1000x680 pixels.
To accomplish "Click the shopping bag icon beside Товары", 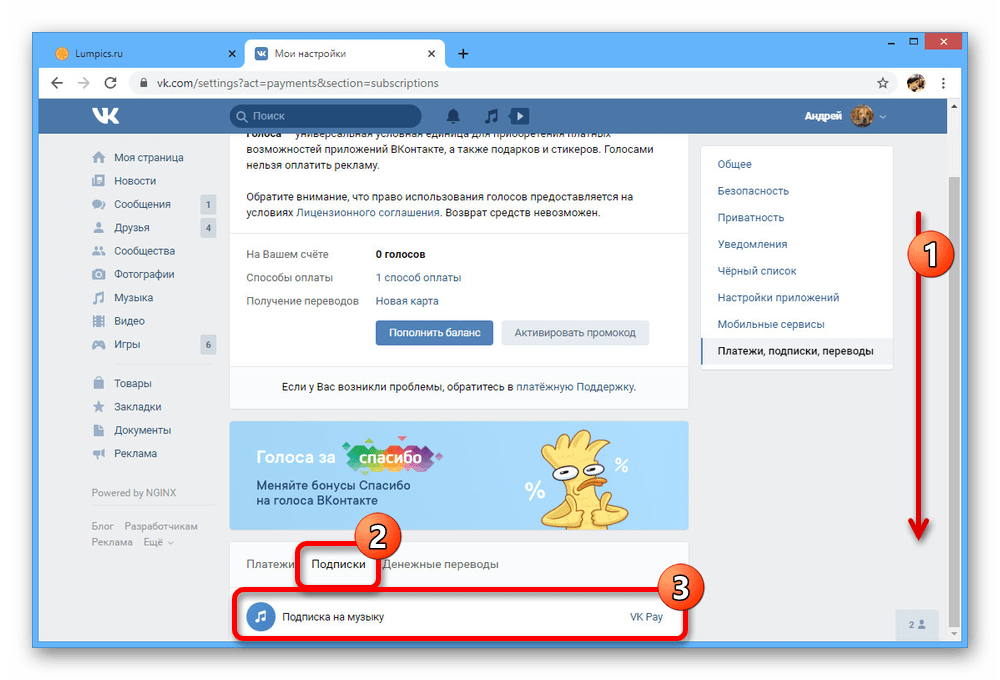I will (98, 383).
